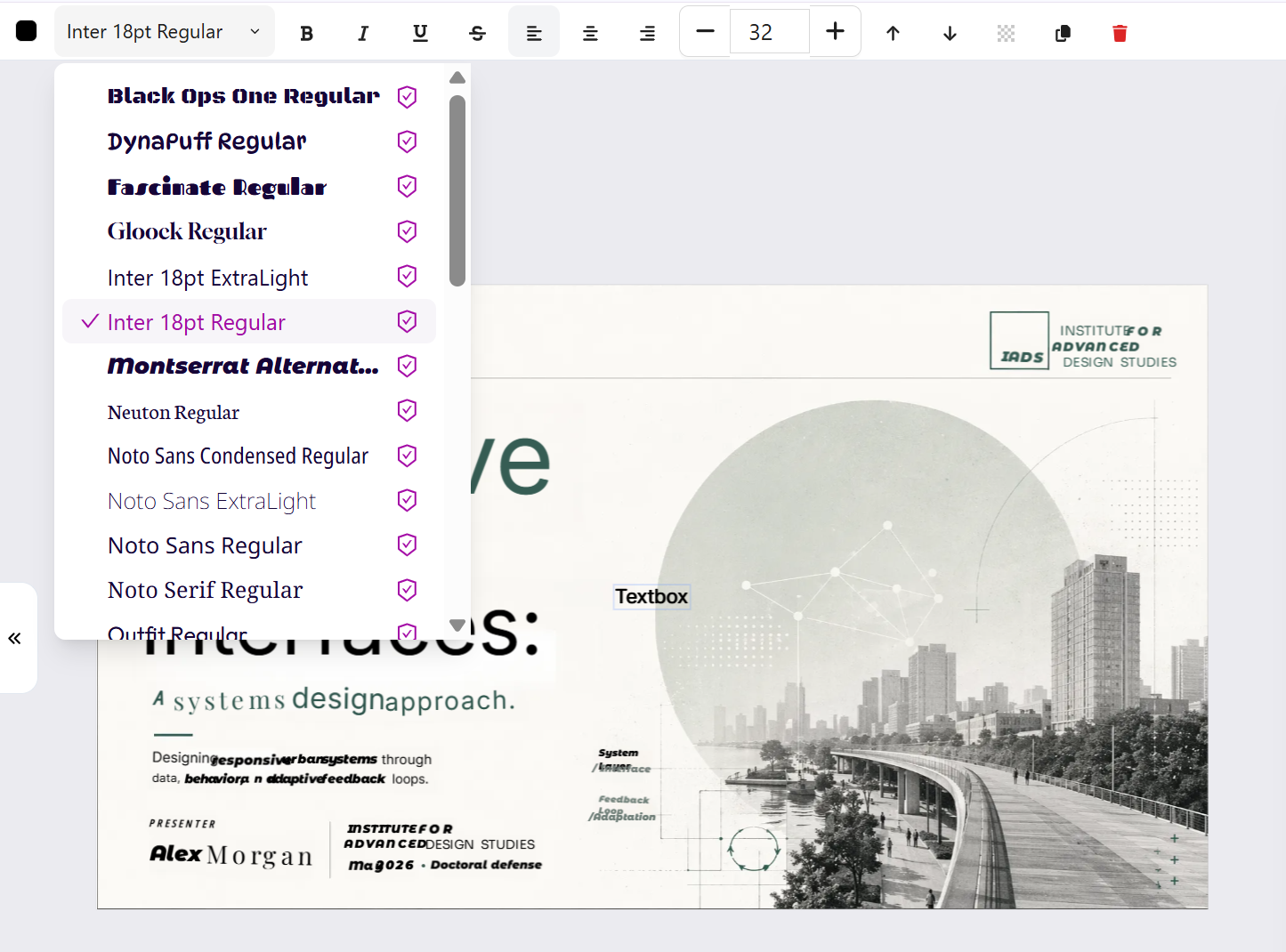Click shield icon beside Fascinate Regular

[x=407, y=186]
